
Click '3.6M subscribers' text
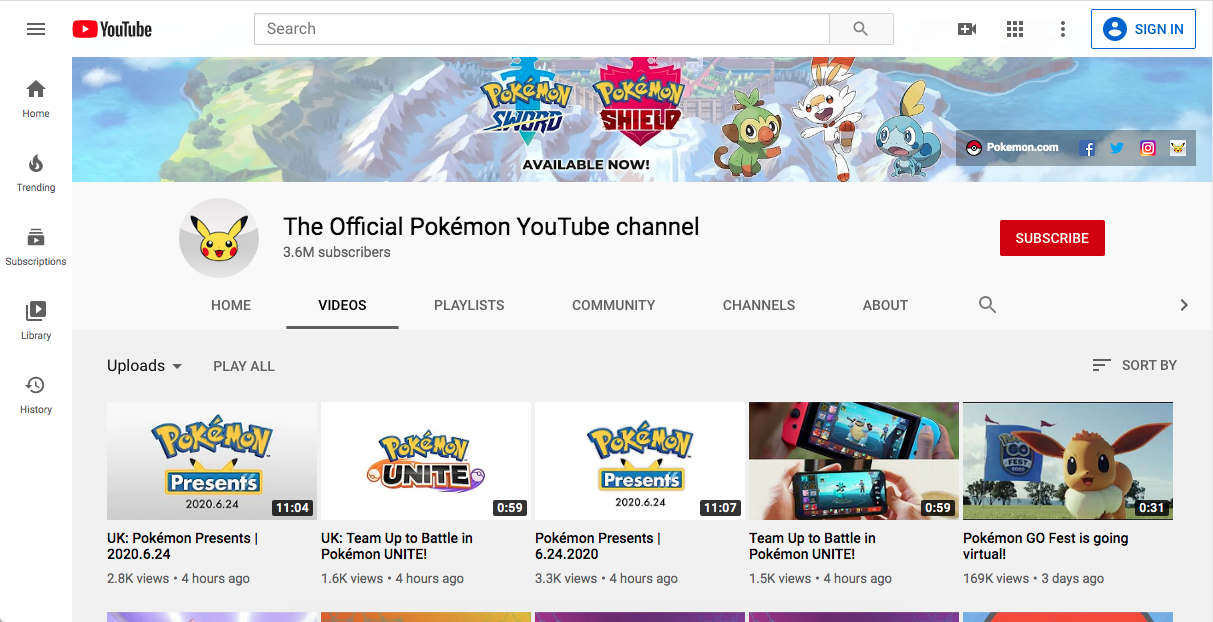pyautogui.click(x=337, y=252)
